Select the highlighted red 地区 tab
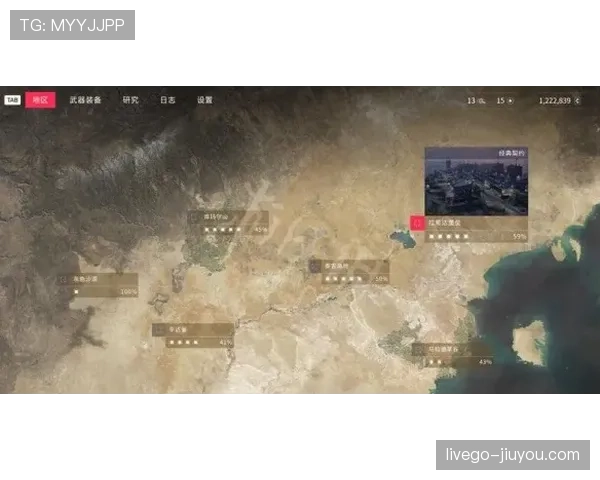The width and height of the screenshot is (600, 480). point(40,100)
